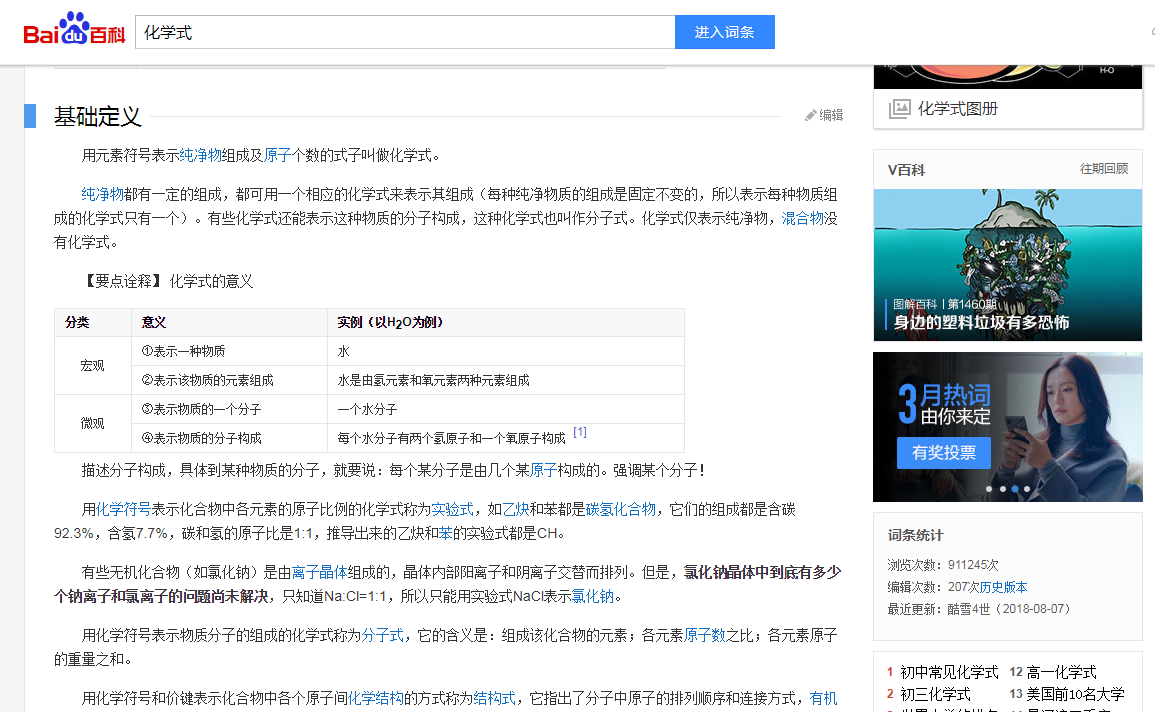Click the [1] reference citation in the table

coord(579,430)
